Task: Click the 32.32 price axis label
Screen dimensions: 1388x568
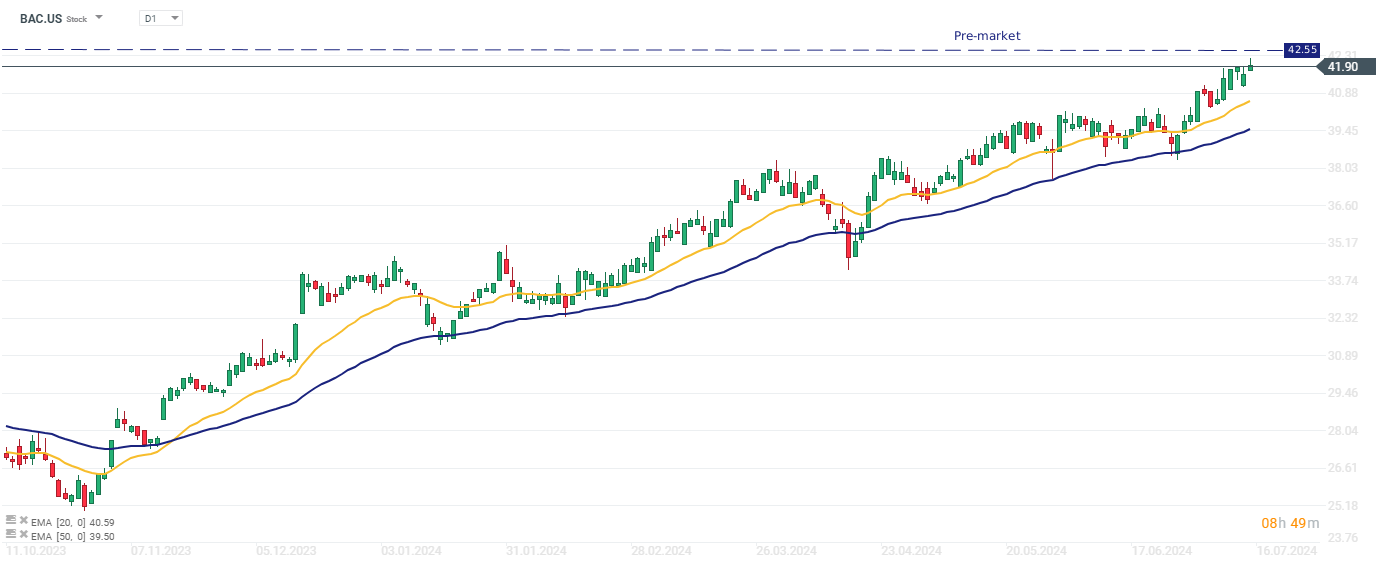Action: (1342, 318)
